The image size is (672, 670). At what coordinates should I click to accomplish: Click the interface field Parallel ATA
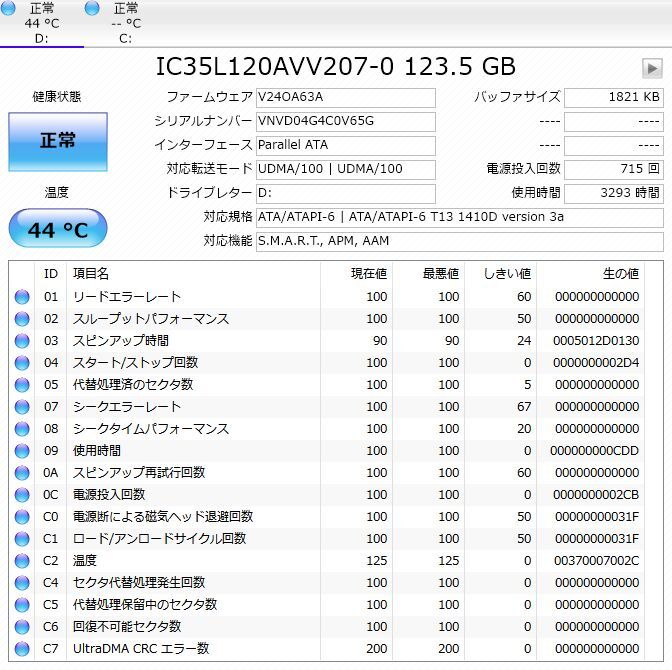pos(345,146)
